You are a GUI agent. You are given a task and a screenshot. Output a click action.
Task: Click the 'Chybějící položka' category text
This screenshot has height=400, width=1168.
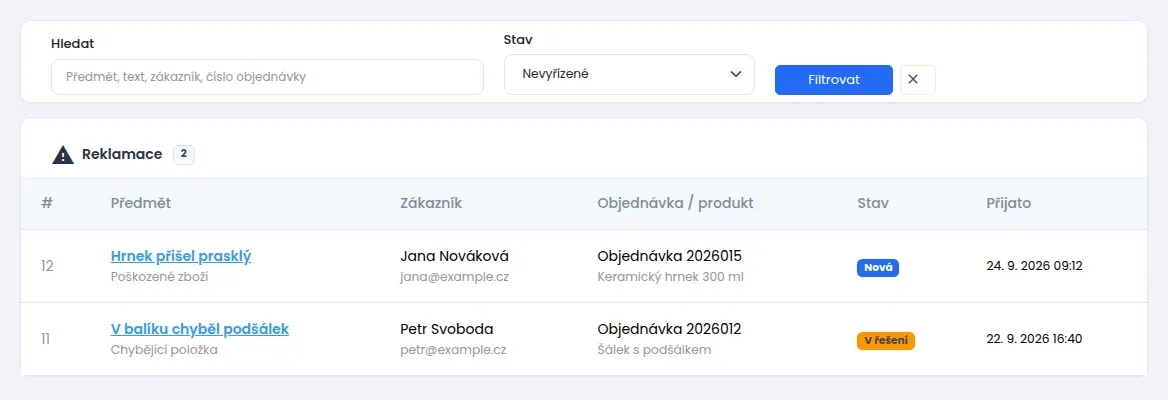pyautogui.click(x=164, y=349)
